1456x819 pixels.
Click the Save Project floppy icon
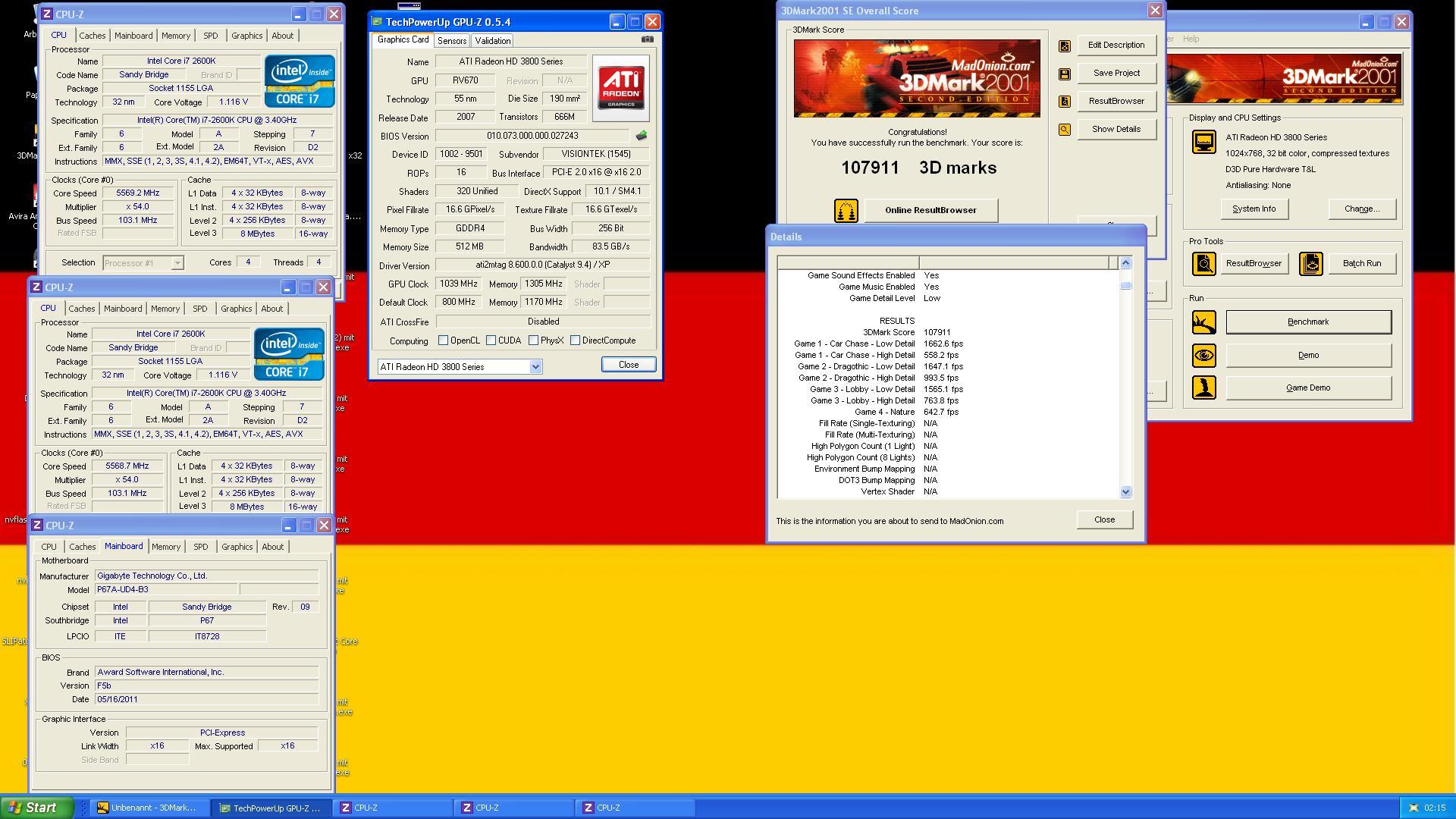1065,74
